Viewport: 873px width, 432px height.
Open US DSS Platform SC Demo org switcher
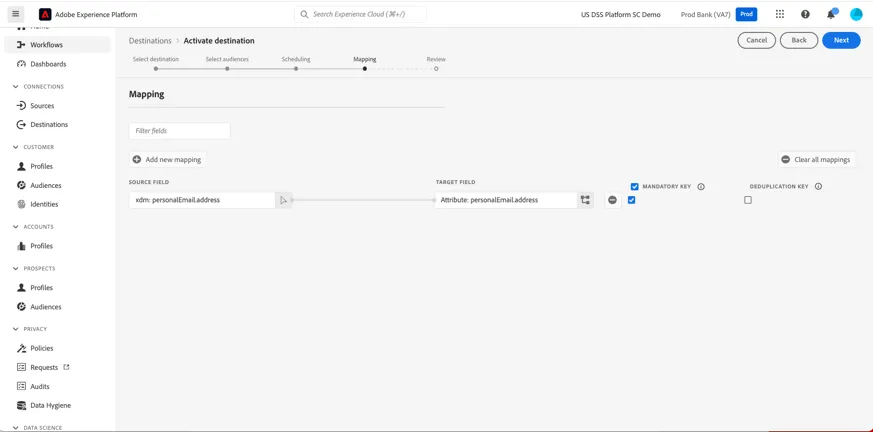pyautogui.click(x=621, y=14)
